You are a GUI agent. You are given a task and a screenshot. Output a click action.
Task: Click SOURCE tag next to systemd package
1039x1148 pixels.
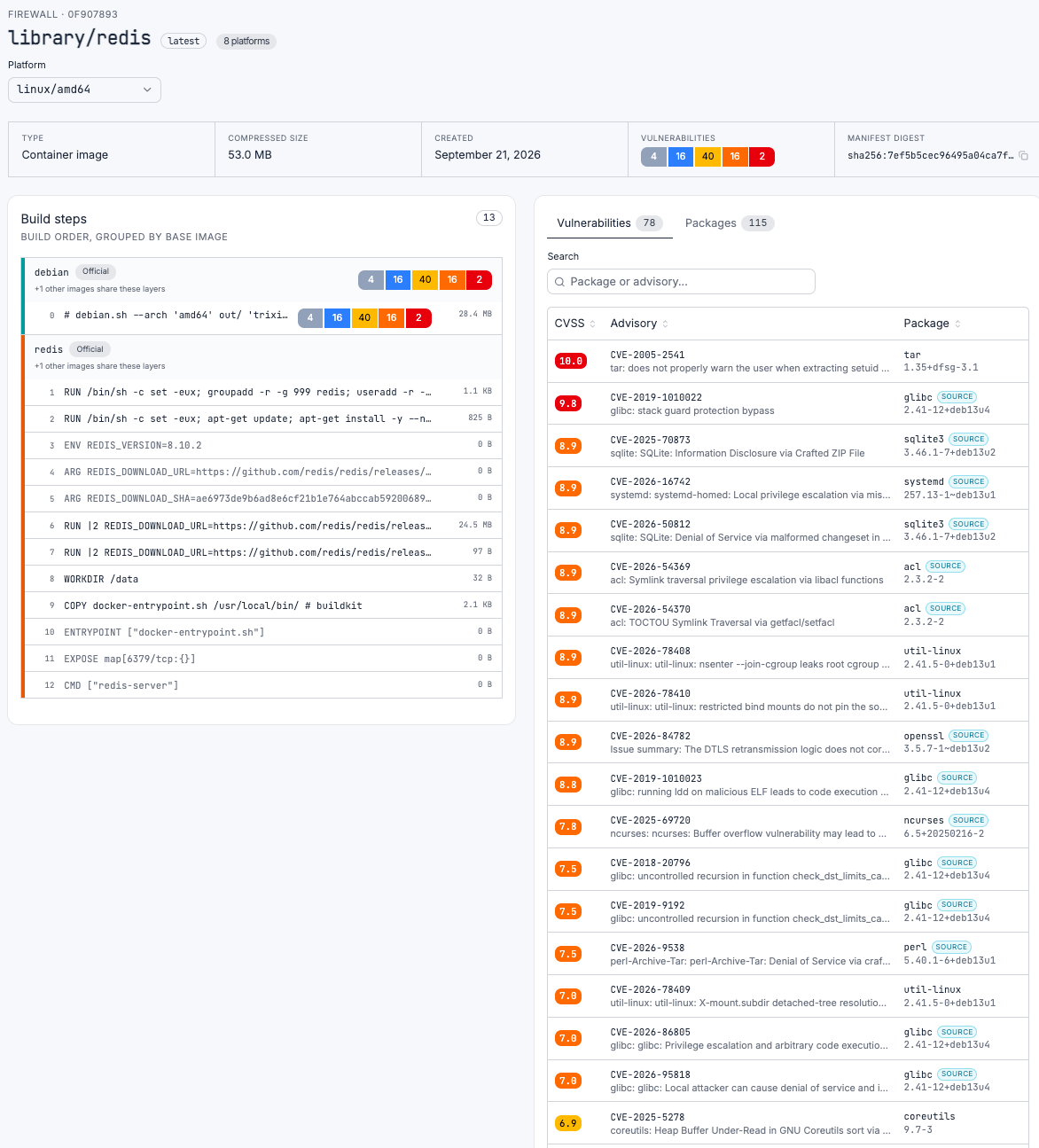[x=968, y=481]
